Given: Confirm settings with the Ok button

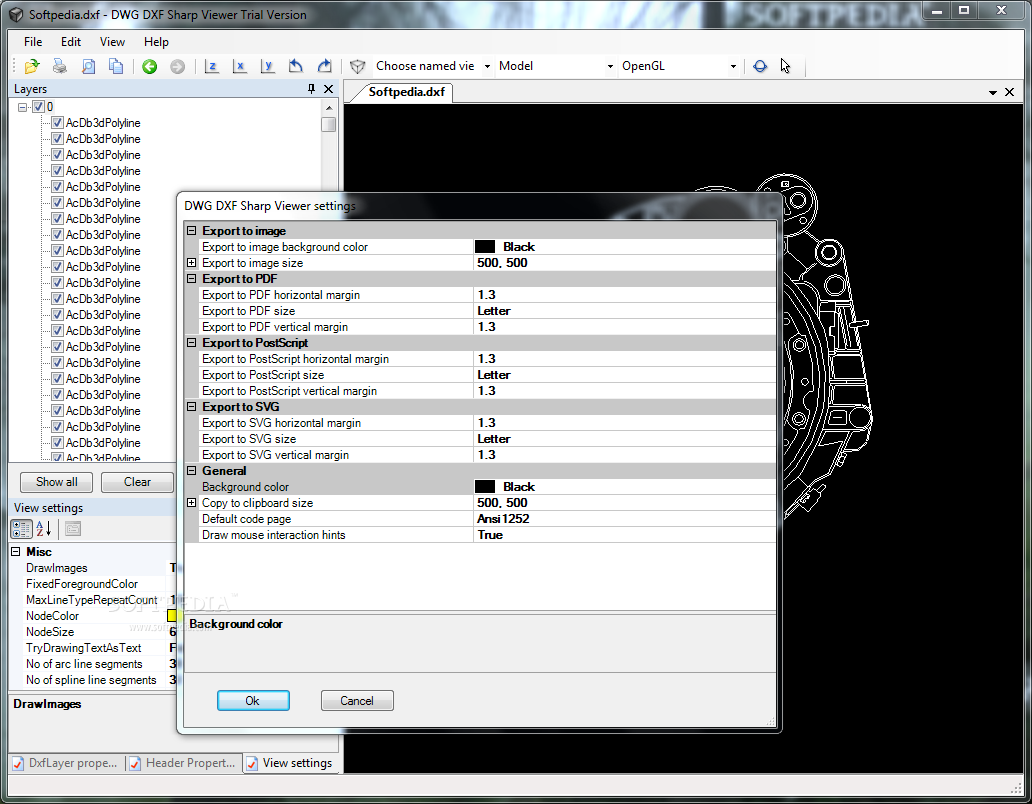Looking at the screenshot, I should click(x=253, y=701).
